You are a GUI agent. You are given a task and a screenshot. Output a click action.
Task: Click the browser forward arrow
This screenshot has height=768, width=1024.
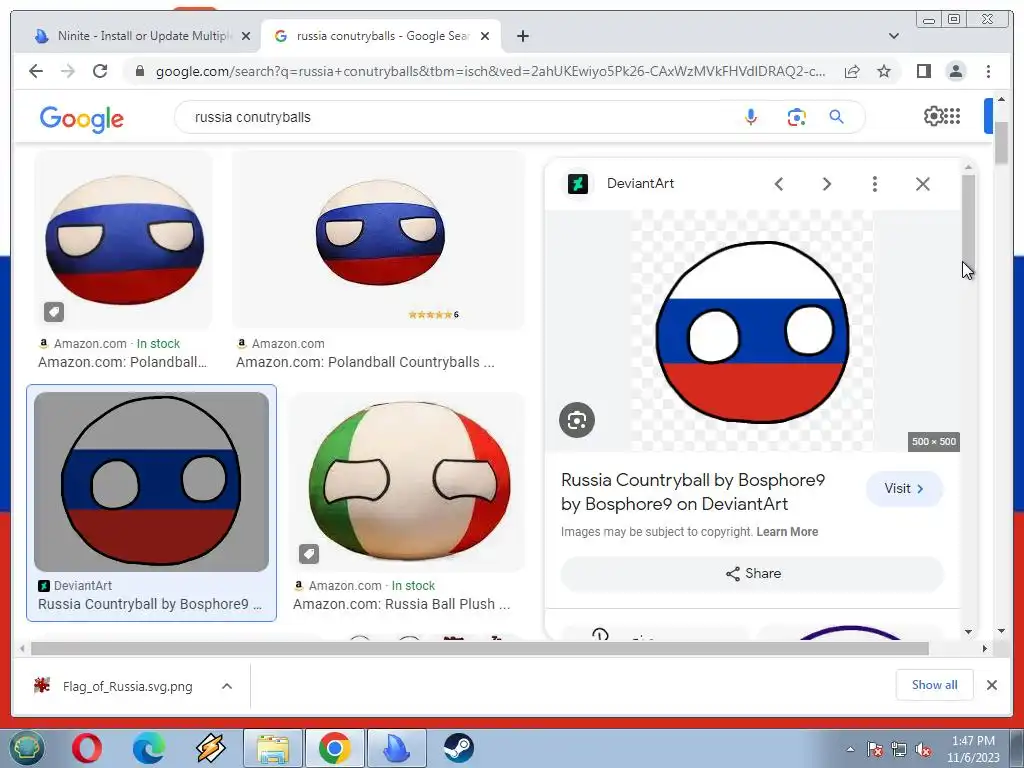[68, 71]
